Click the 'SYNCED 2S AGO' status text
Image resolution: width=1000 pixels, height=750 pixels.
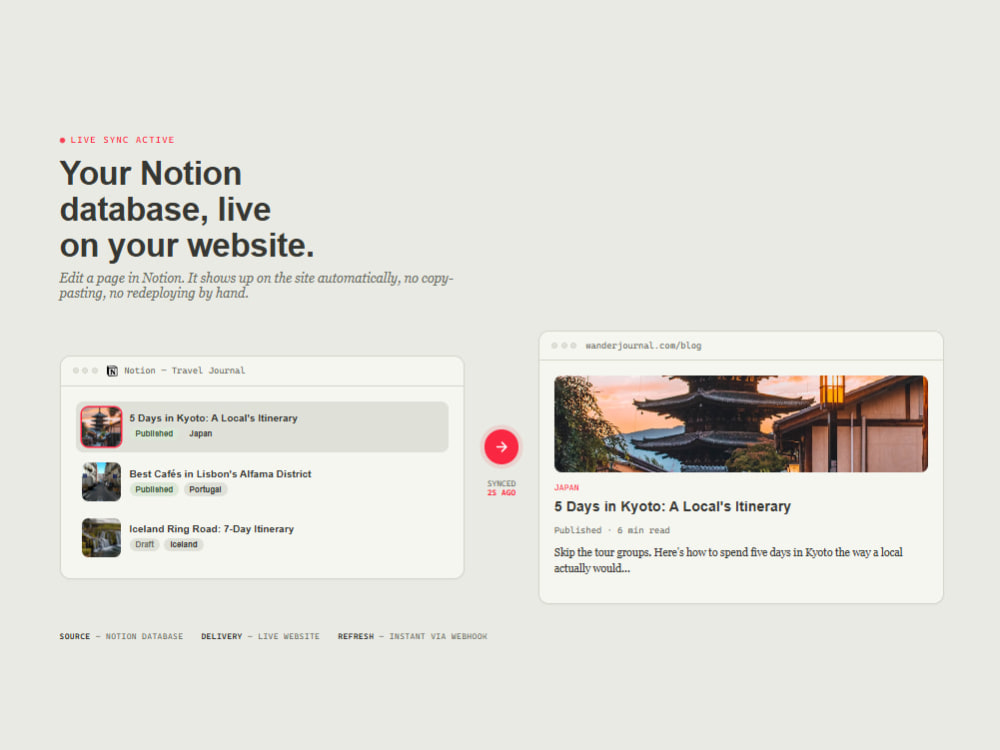click(x=501, y=488)
